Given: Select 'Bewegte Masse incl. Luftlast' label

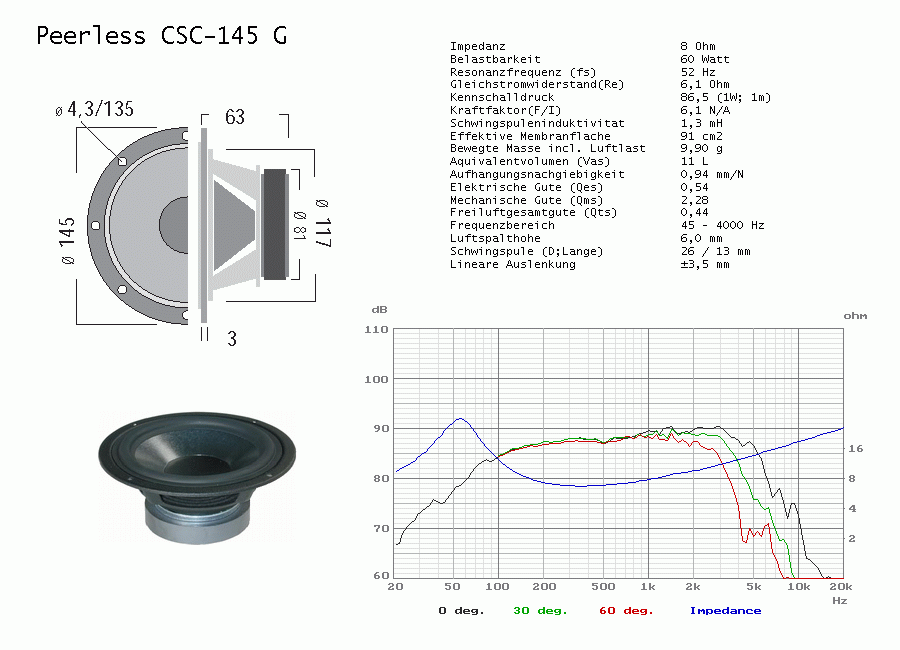Looking at the screenshot, I should tap(548, 148).
